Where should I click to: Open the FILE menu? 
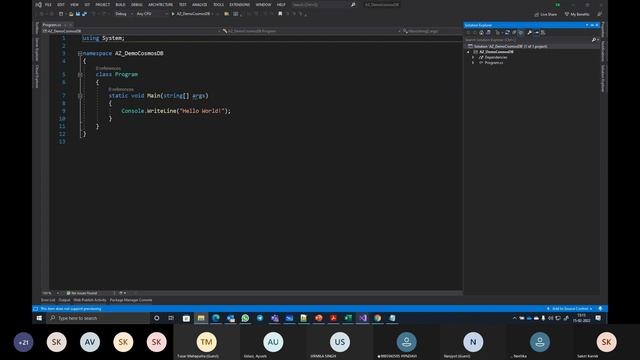[48, 4]
